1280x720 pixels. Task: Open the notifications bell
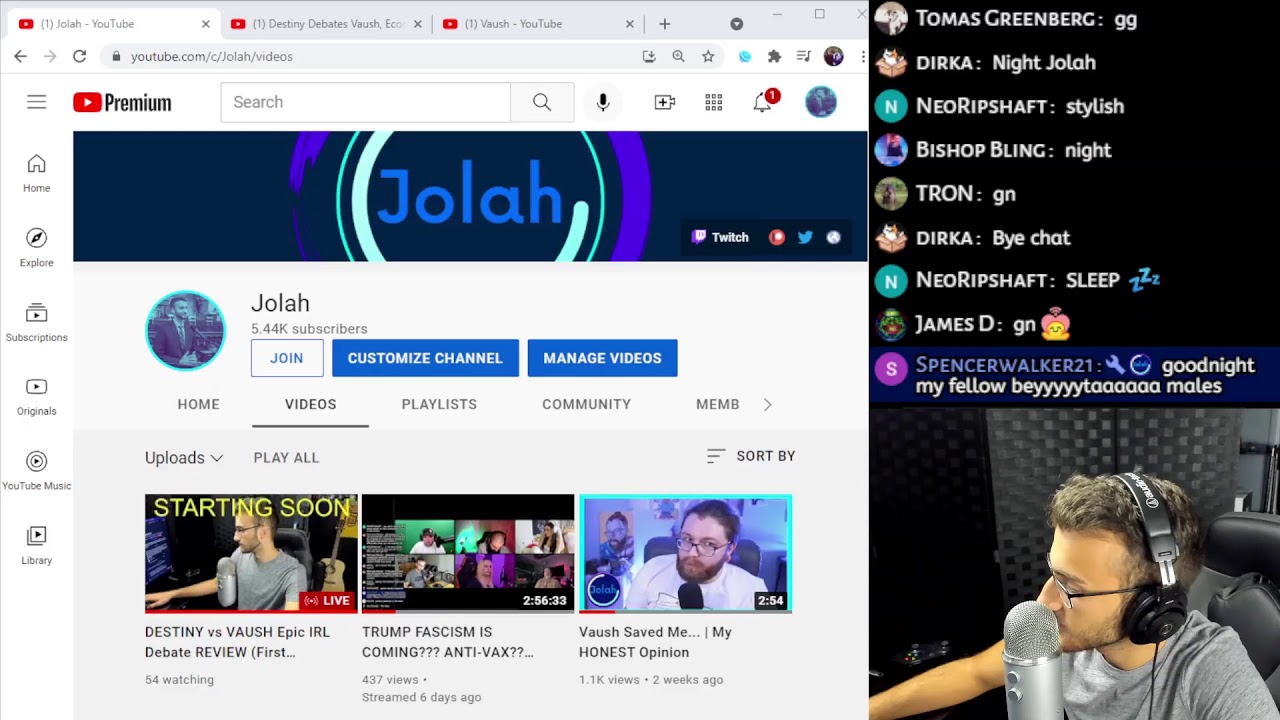click(763, 101)
